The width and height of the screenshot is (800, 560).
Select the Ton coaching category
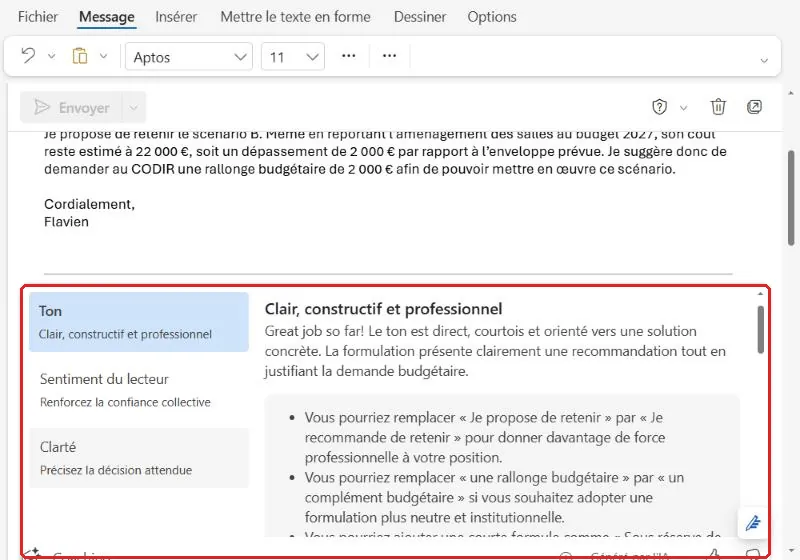pos(139,322)
